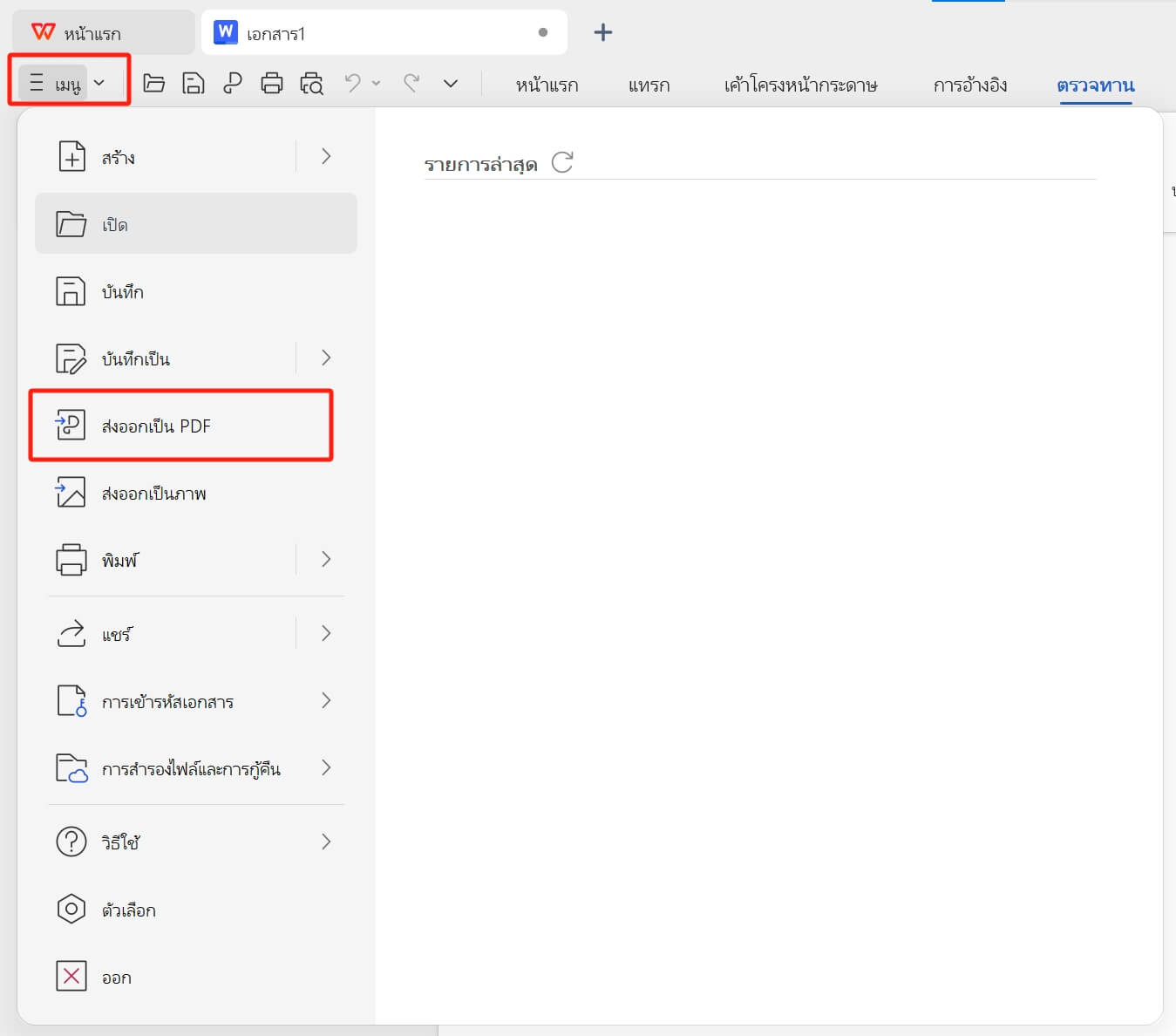Image resolution: width=1176 pixels, height=1036 pixels.
Task: Expand the บันทึกเป็น (Save As) submenu arrow
Action: coord(326,358)
